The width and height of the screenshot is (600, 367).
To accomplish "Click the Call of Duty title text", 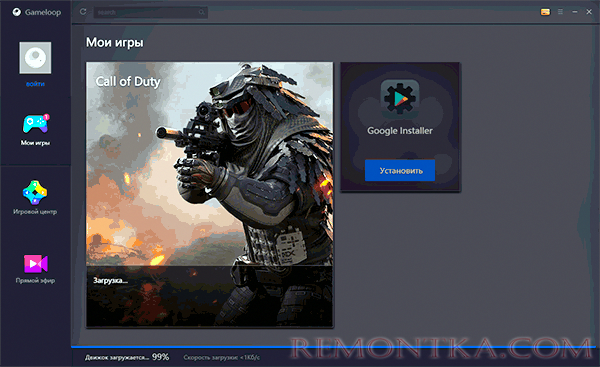I will pos(128,82).
